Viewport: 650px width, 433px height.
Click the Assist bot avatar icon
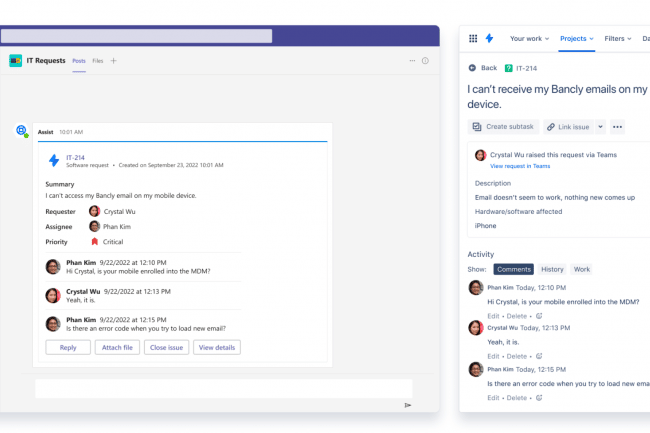click(x=22, y=131)
